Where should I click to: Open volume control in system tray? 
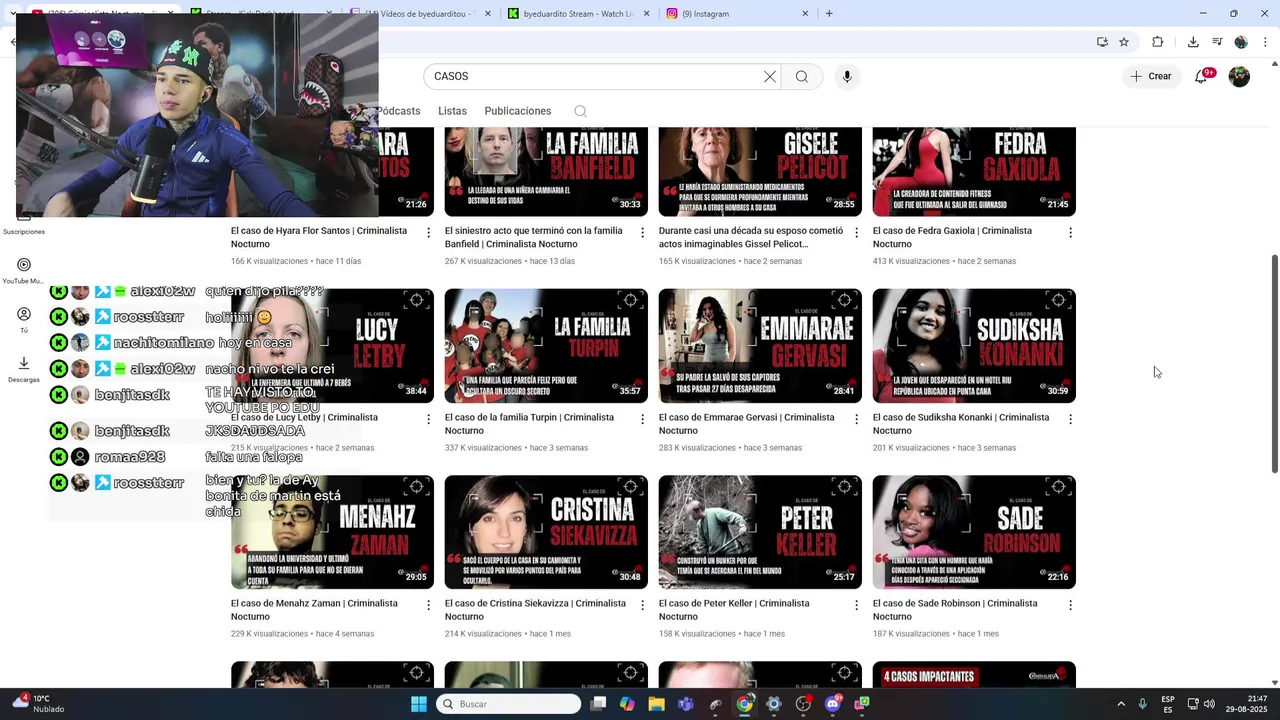point(1209,704)
